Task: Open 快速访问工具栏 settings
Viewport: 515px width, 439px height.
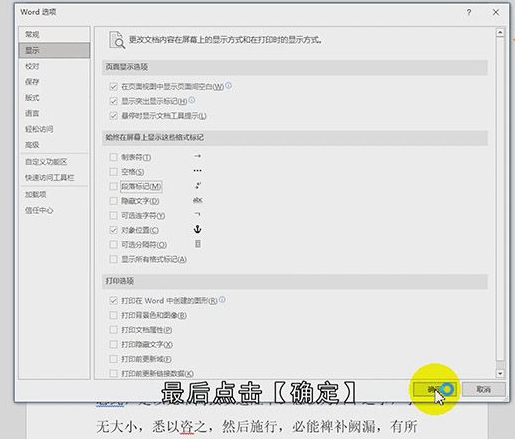Action: point(54,178)
